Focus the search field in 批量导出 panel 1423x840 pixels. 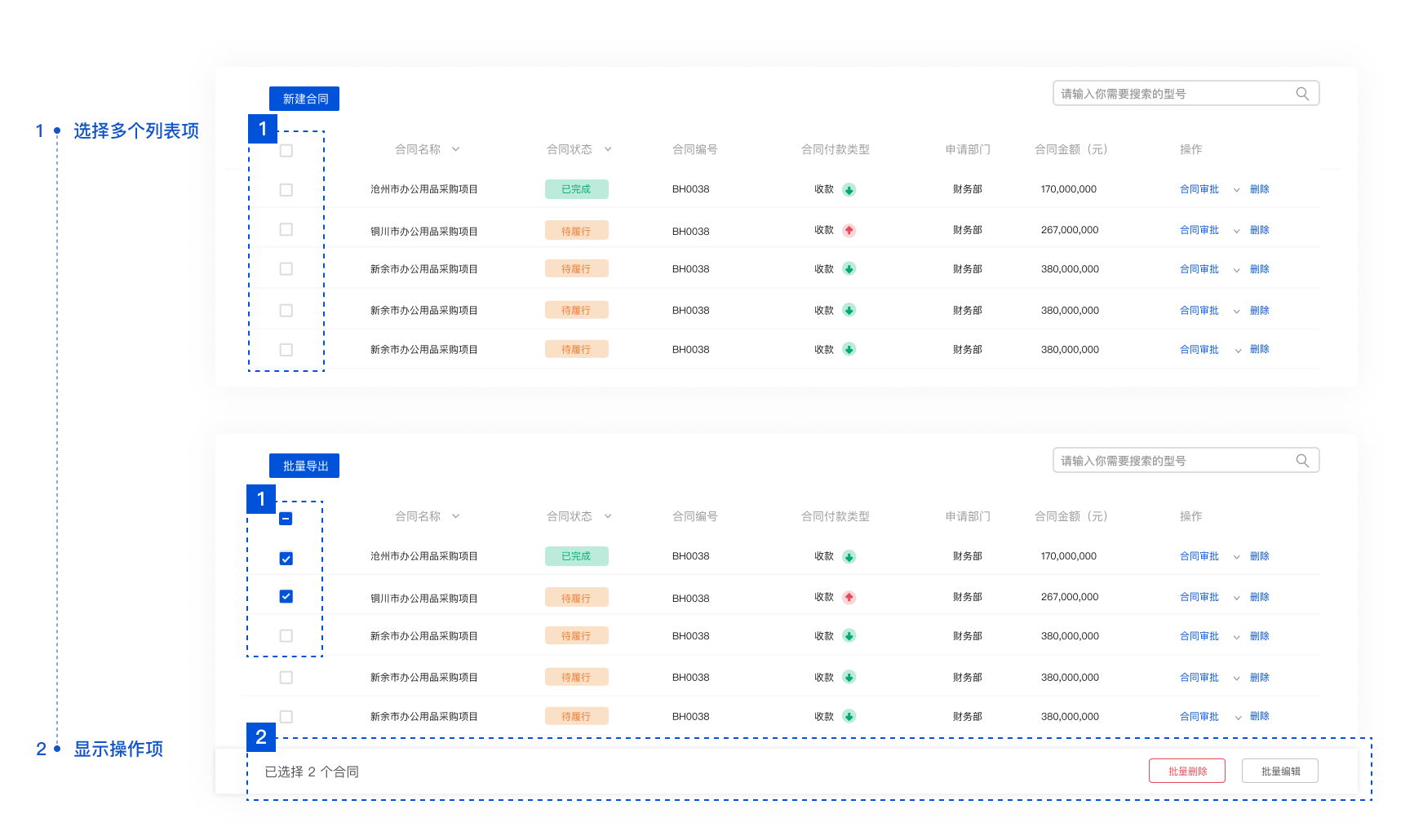1186,461
